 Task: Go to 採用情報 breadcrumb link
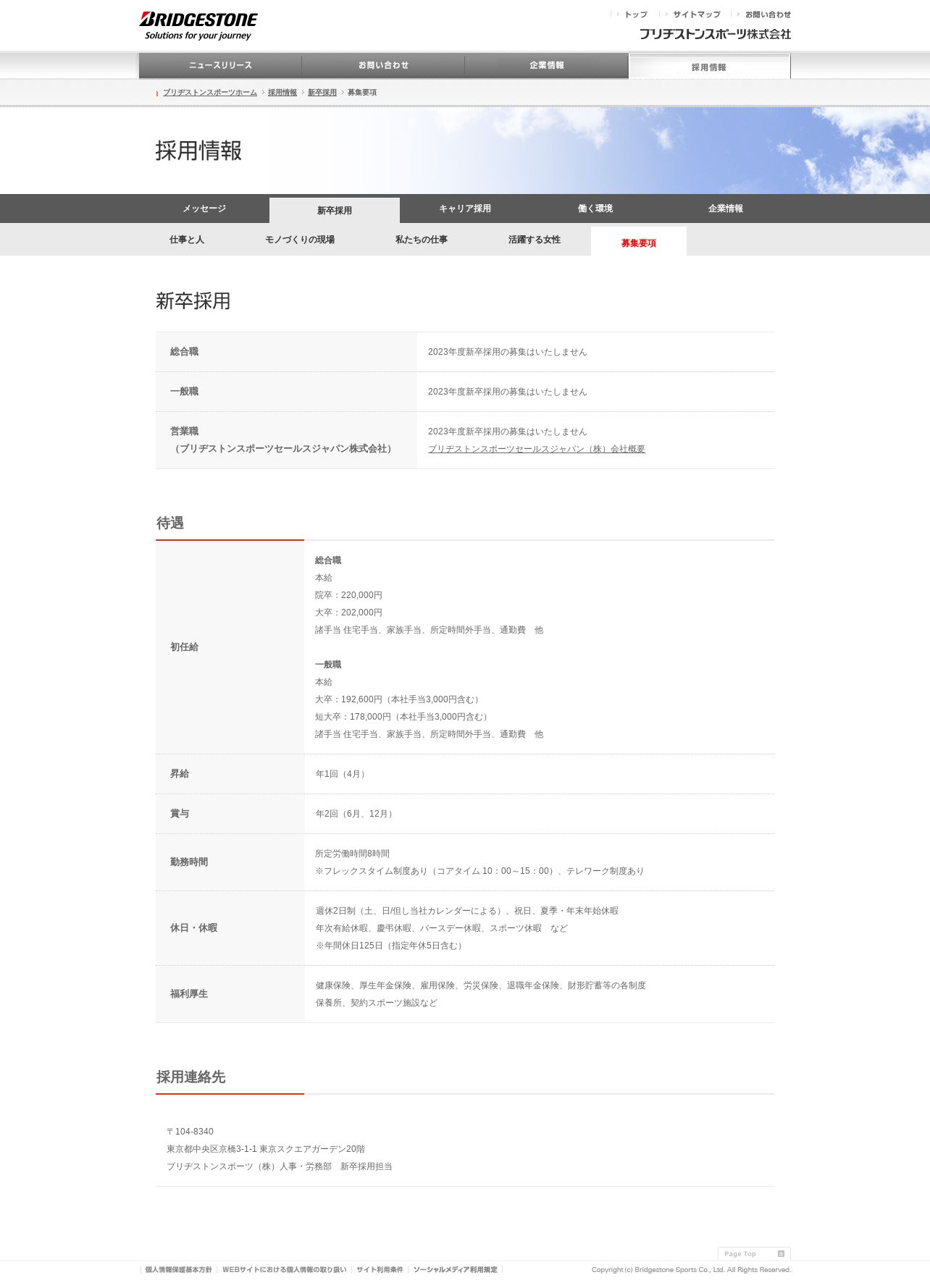282,93
